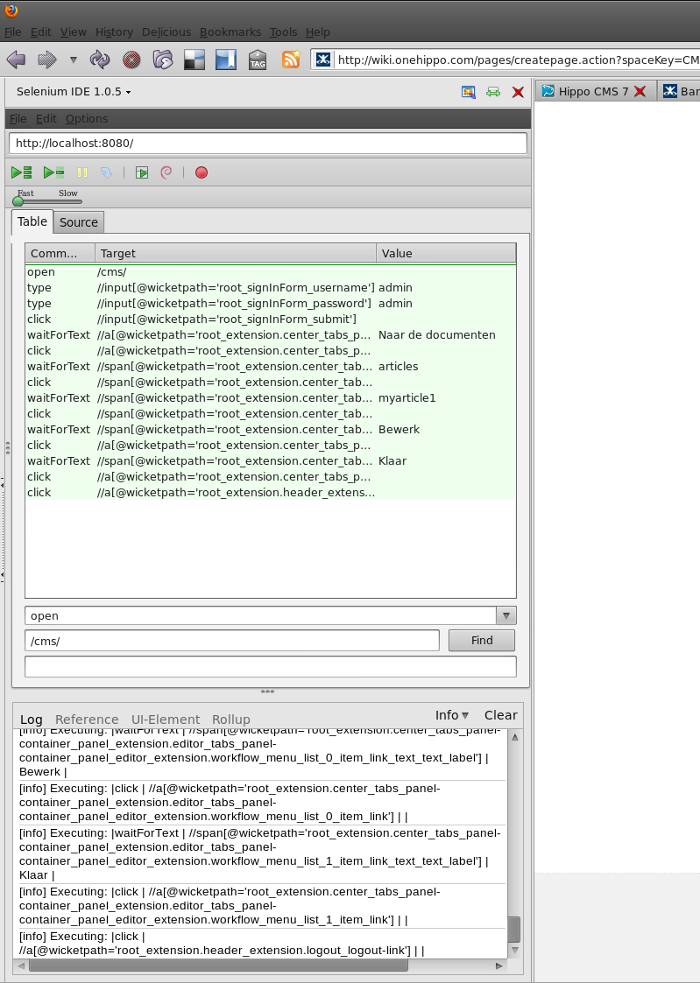Select the waitForText 'Bewerk' row
Viewport: 700px width, 983px height.
click(x=271, y=429)
